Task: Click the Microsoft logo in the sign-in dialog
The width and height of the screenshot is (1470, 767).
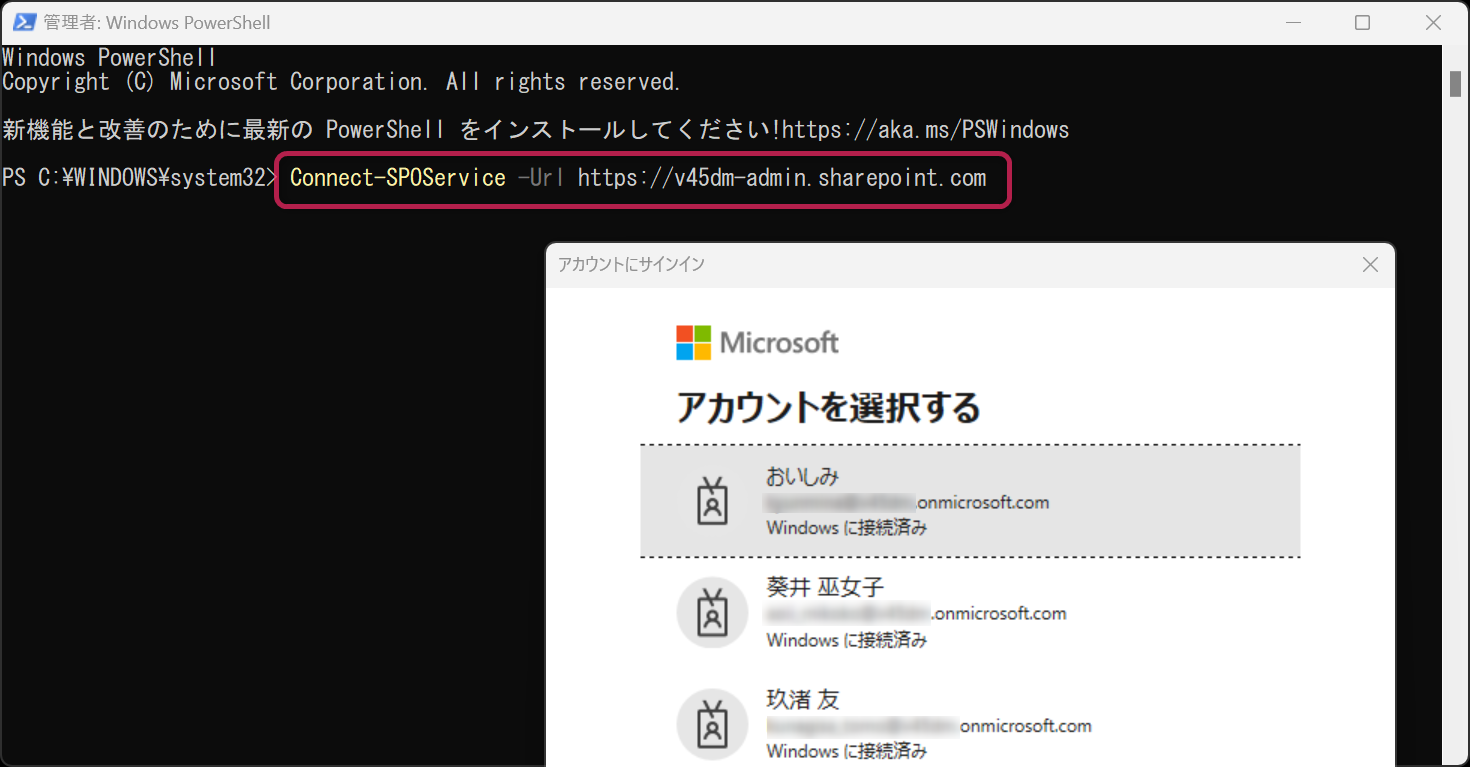Action: click(757, 343)
